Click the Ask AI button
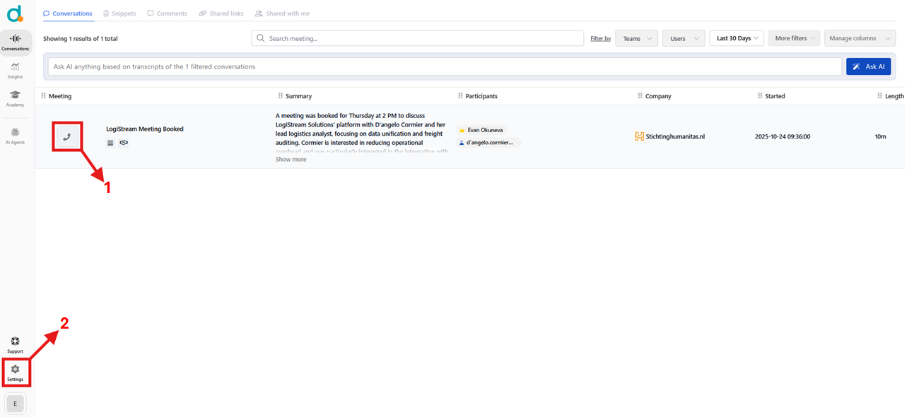 tap(868, 66)
